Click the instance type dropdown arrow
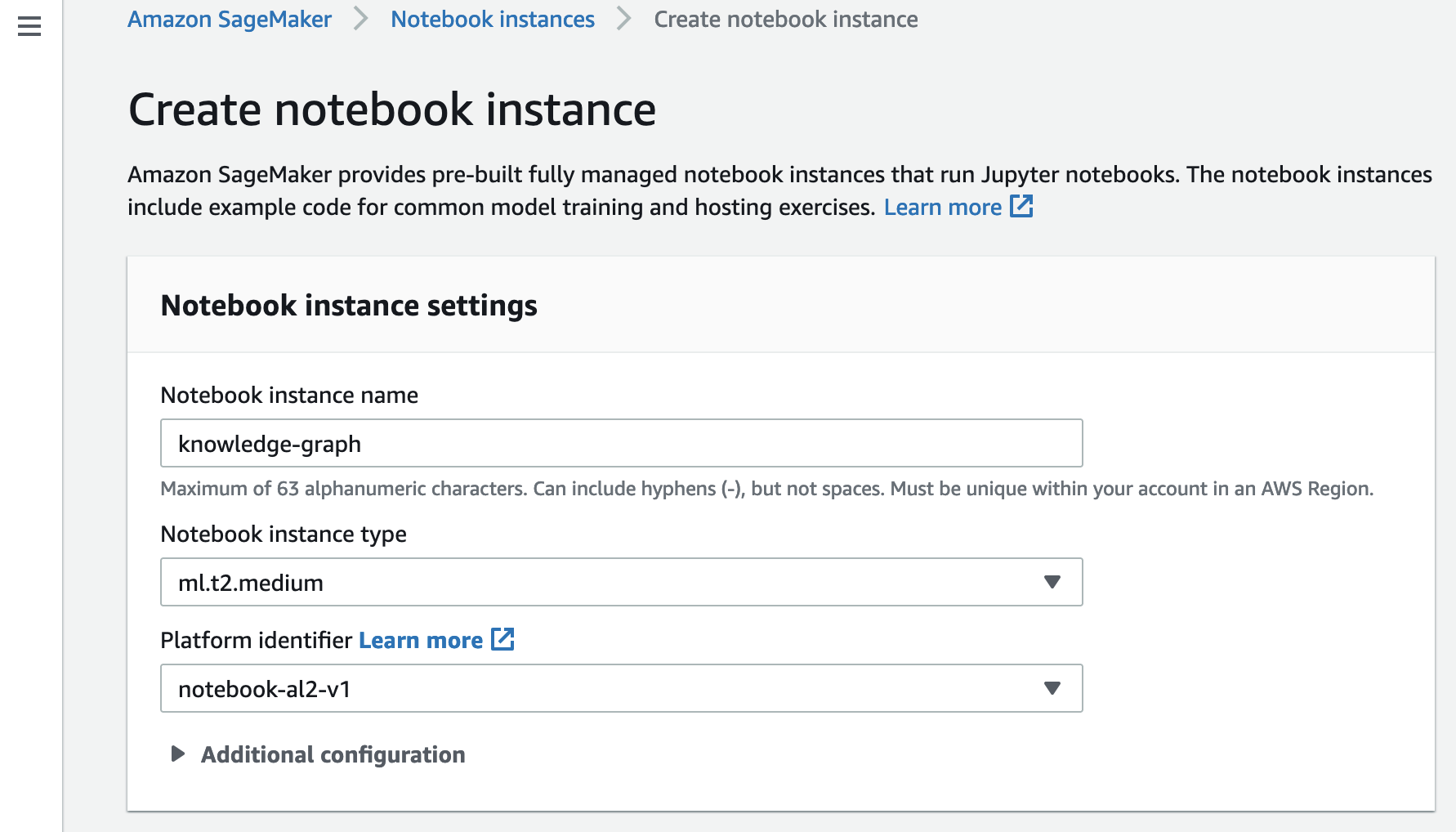The image size is (1456, 832). [x=1052, y=582]
